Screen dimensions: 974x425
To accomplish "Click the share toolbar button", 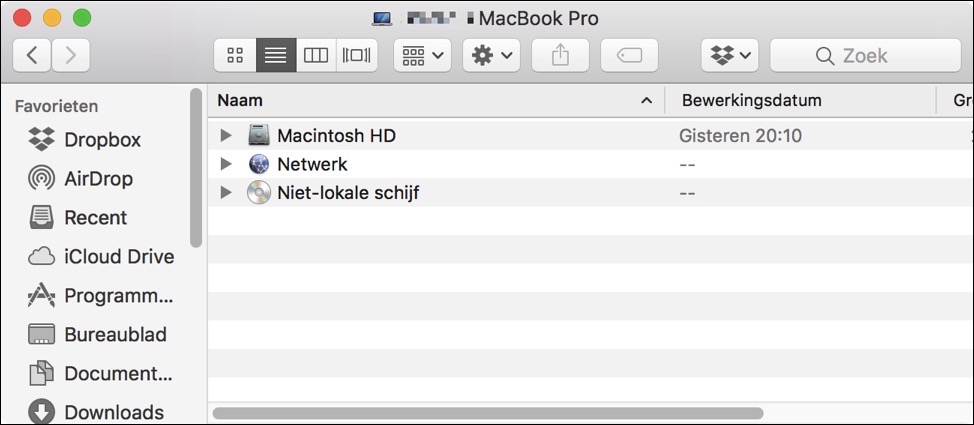I will point(560,55).
